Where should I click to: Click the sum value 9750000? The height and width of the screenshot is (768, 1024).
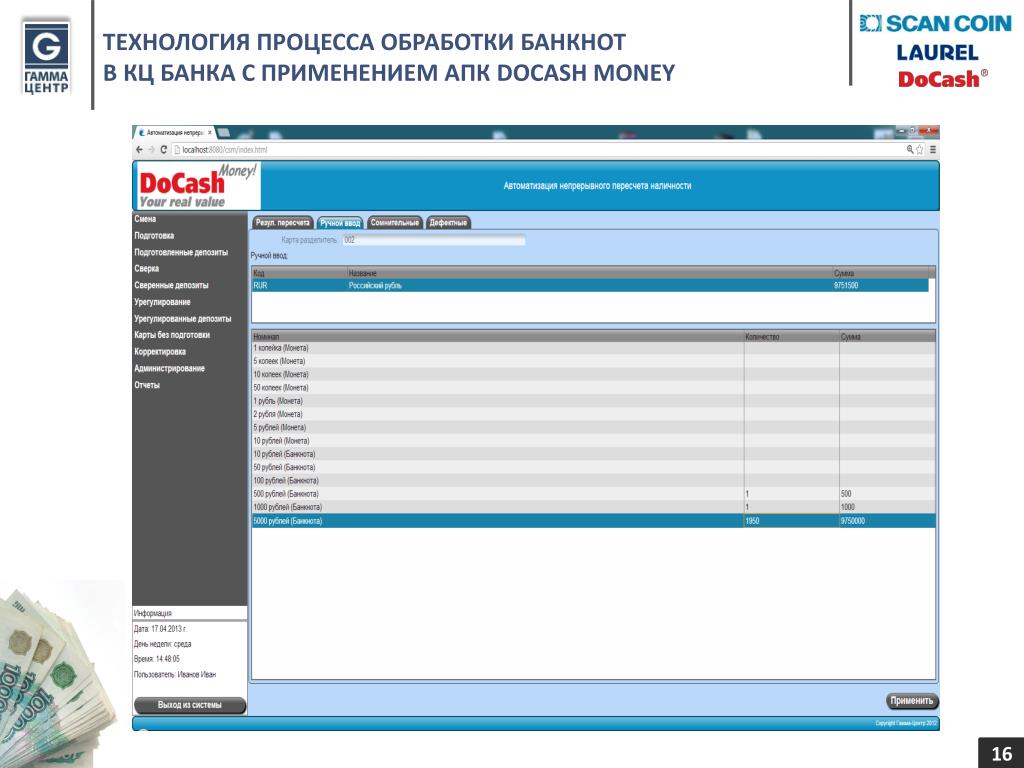coord(852,521)
